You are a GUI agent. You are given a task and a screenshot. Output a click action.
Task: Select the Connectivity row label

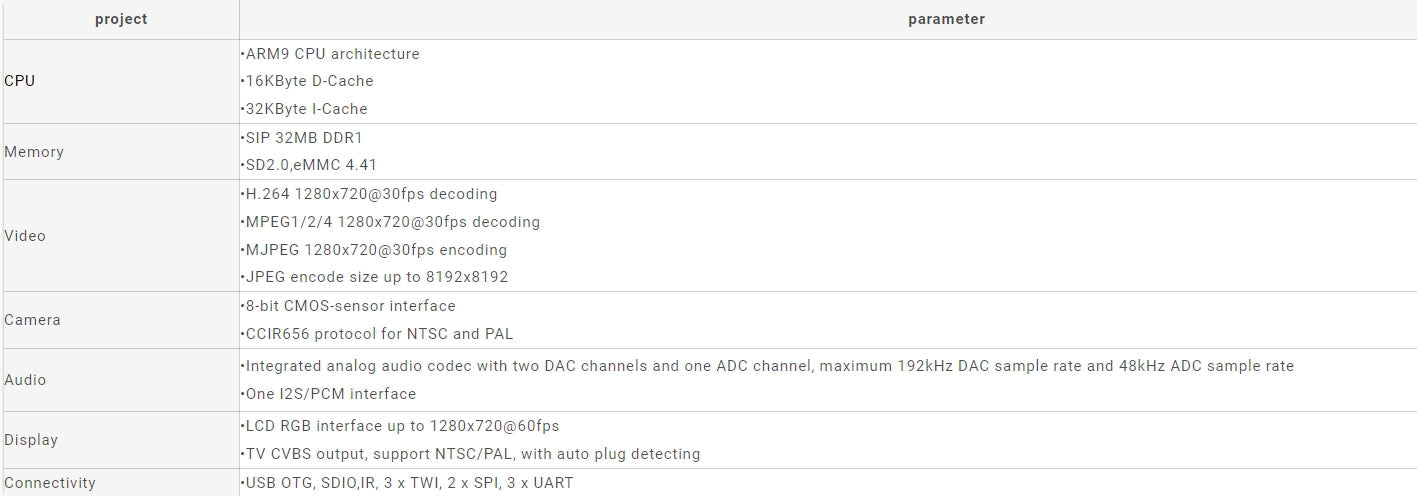(50, 483)
